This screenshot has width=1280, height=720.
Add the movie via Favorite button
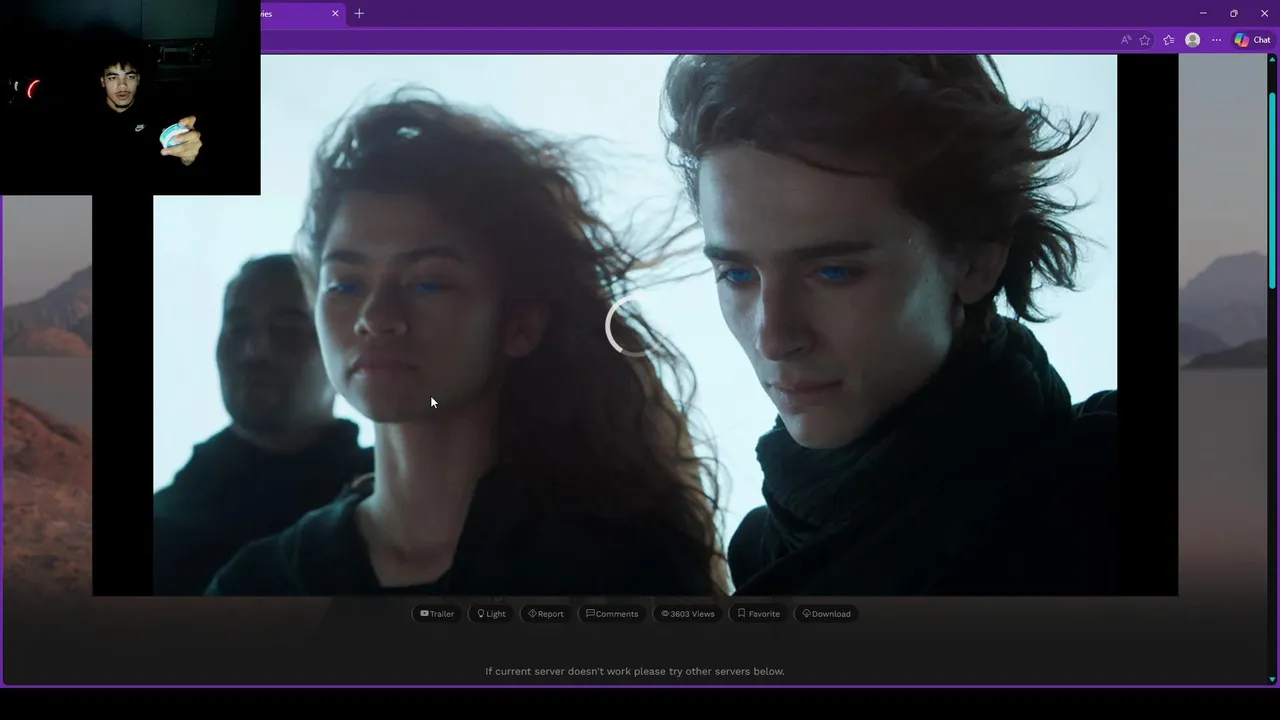[758, 614]
